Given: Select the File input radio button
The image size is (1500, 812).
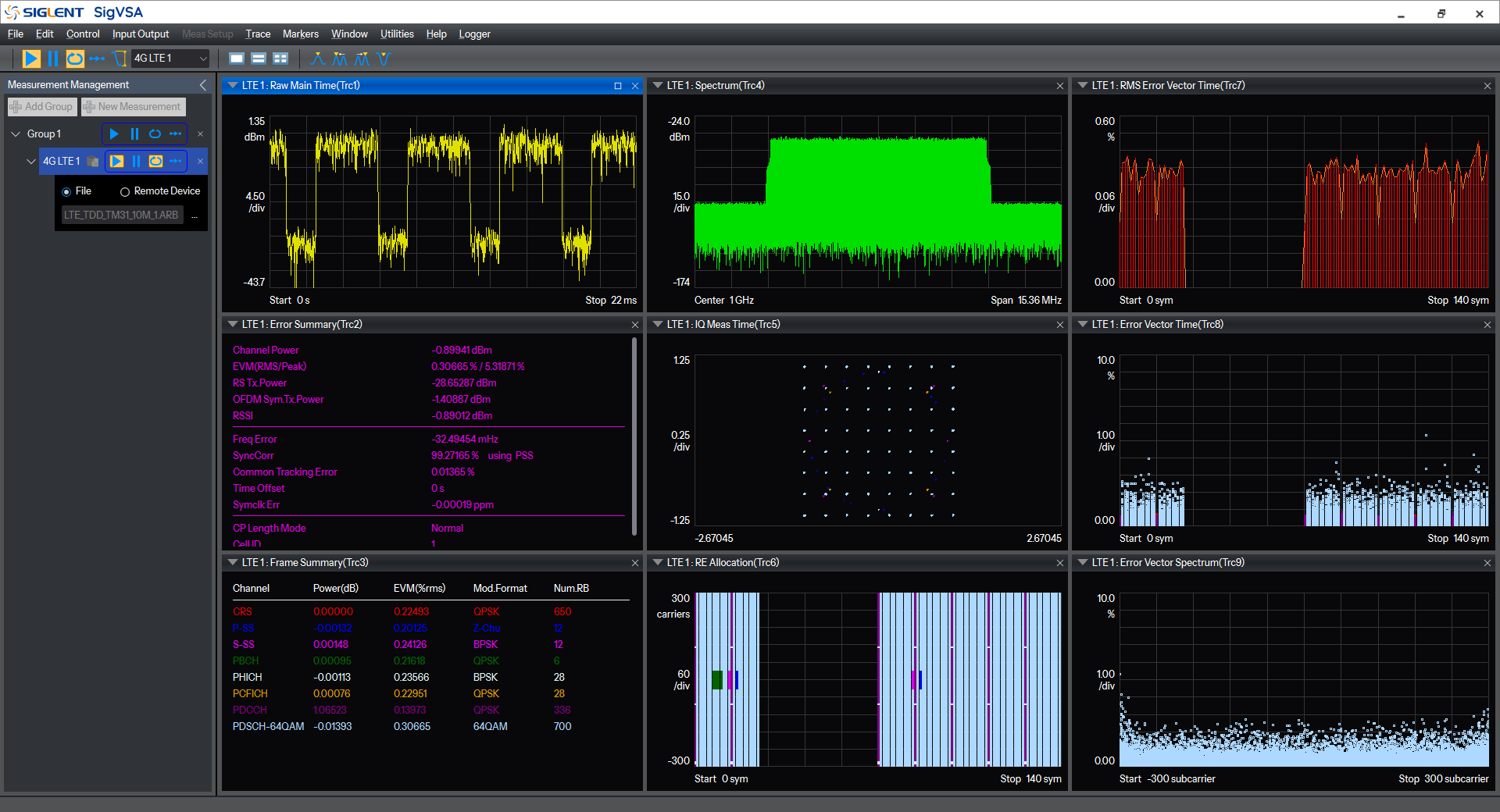Looking at the screenshot, I should pyautogui.click(x=66, y=192).
